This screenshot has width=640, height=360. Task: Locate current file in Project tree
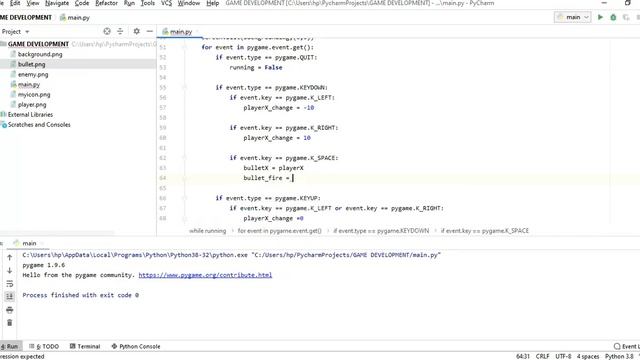click(107, 31)
